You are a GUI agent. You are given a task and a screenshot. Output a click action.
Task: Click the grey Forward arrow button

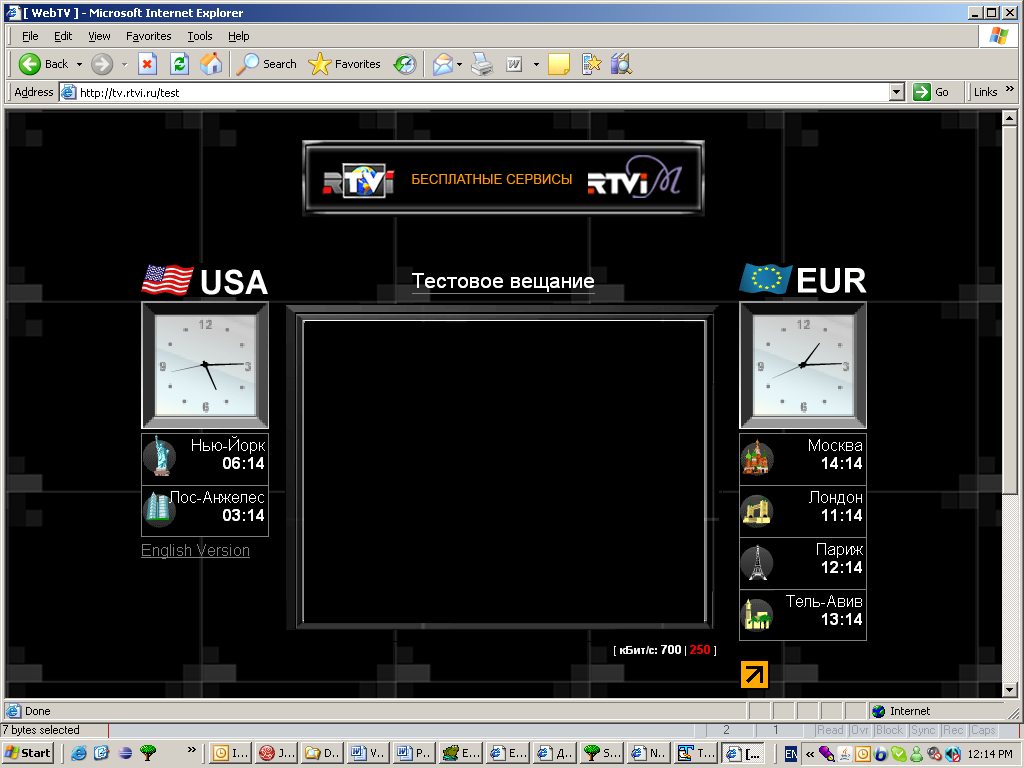coord(101,64)
